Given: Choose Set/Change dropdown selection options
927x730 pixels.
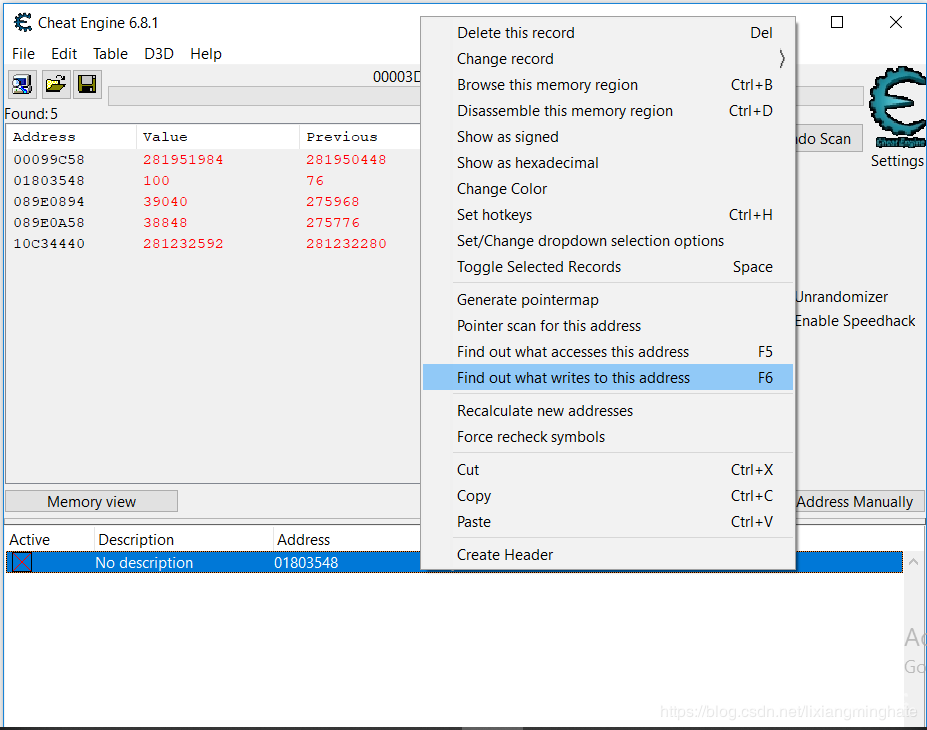Looking at the screenshot, I should [608, 241].
